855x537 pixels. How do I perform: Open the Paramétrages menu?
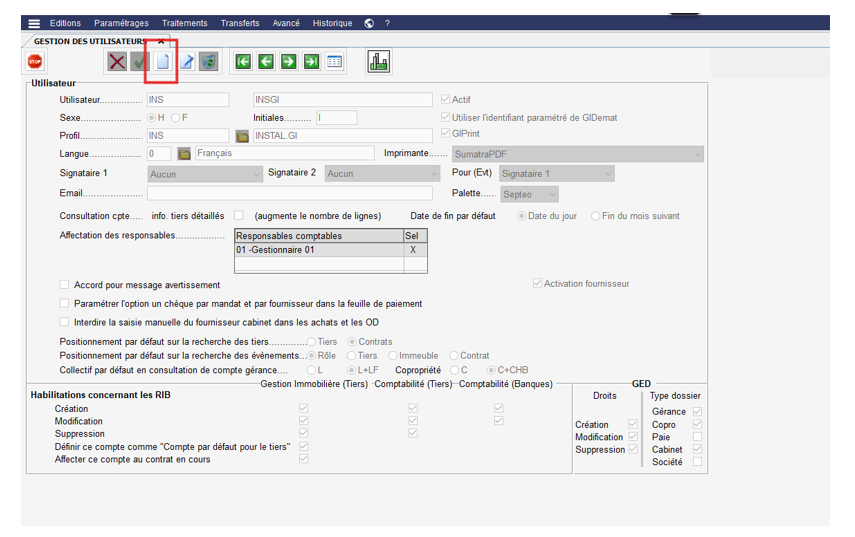[x=121, y=23]
